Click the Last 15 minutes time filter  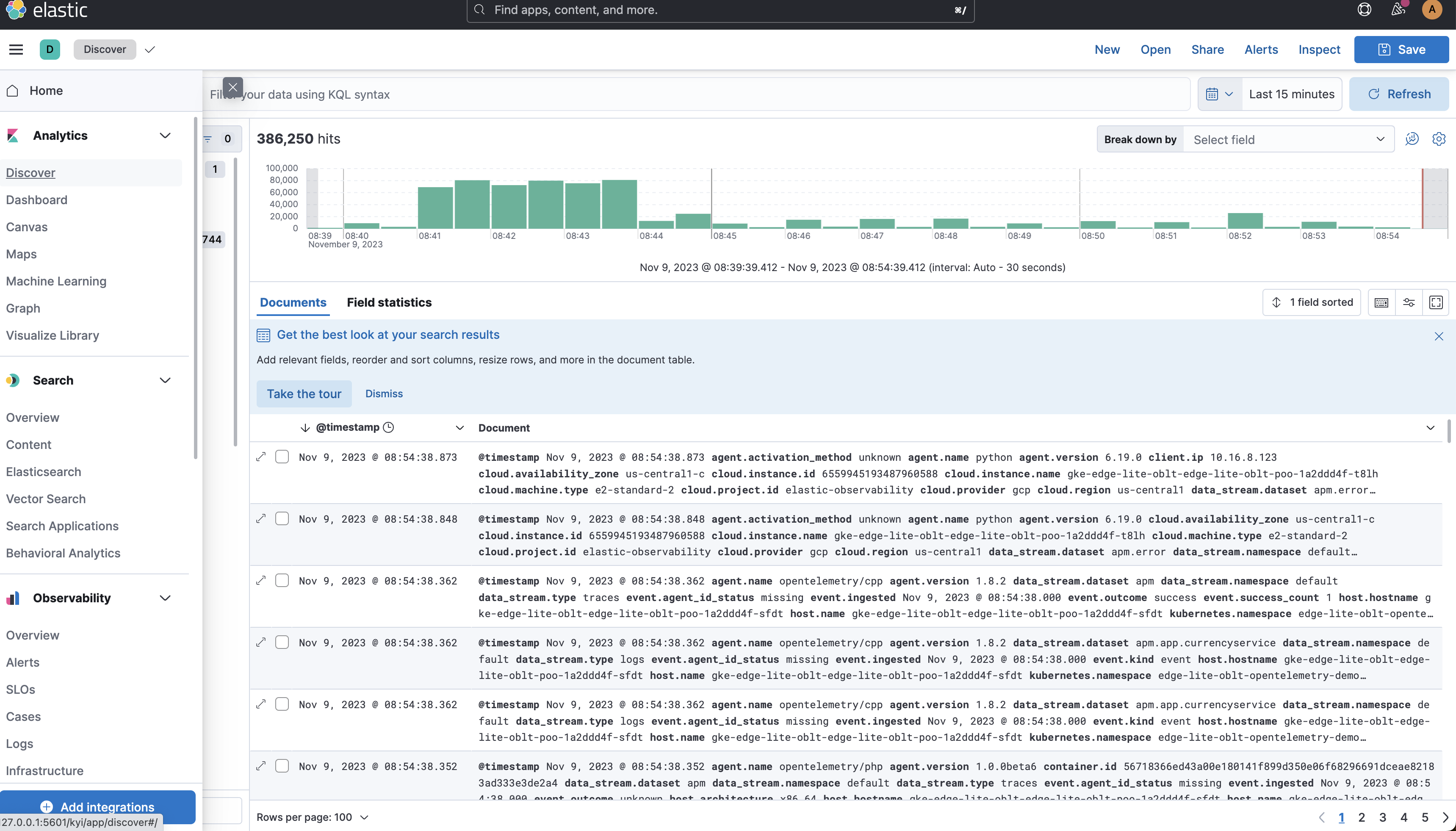click(1291, 94)
